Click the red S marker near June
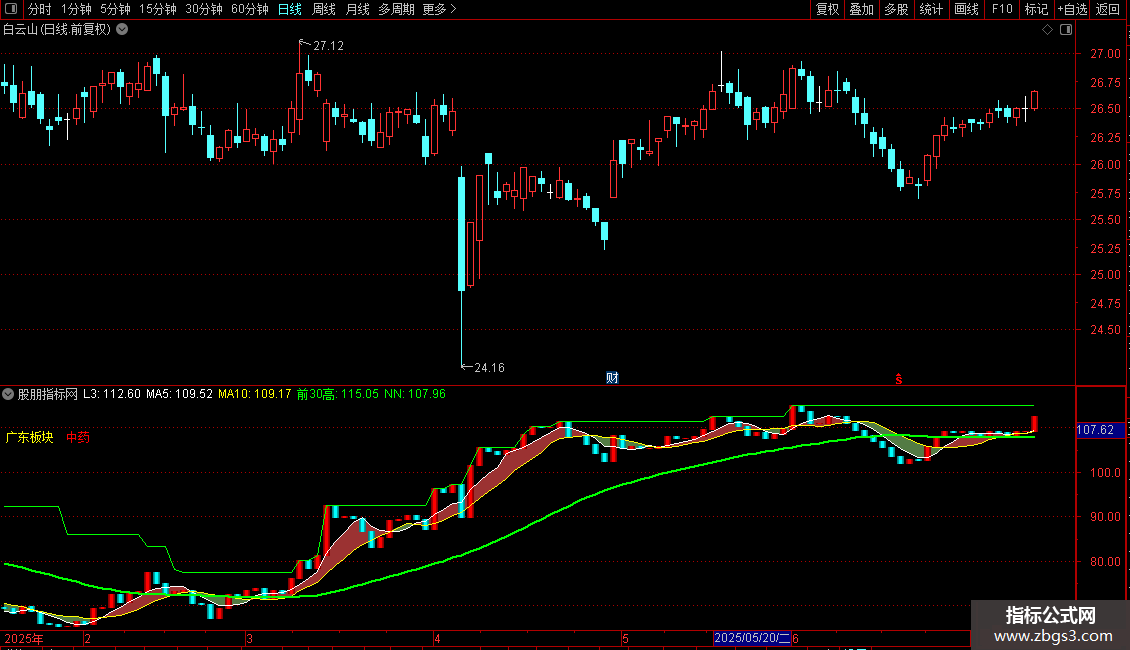Screen dimensions: 1130x650 pos(899,379)
